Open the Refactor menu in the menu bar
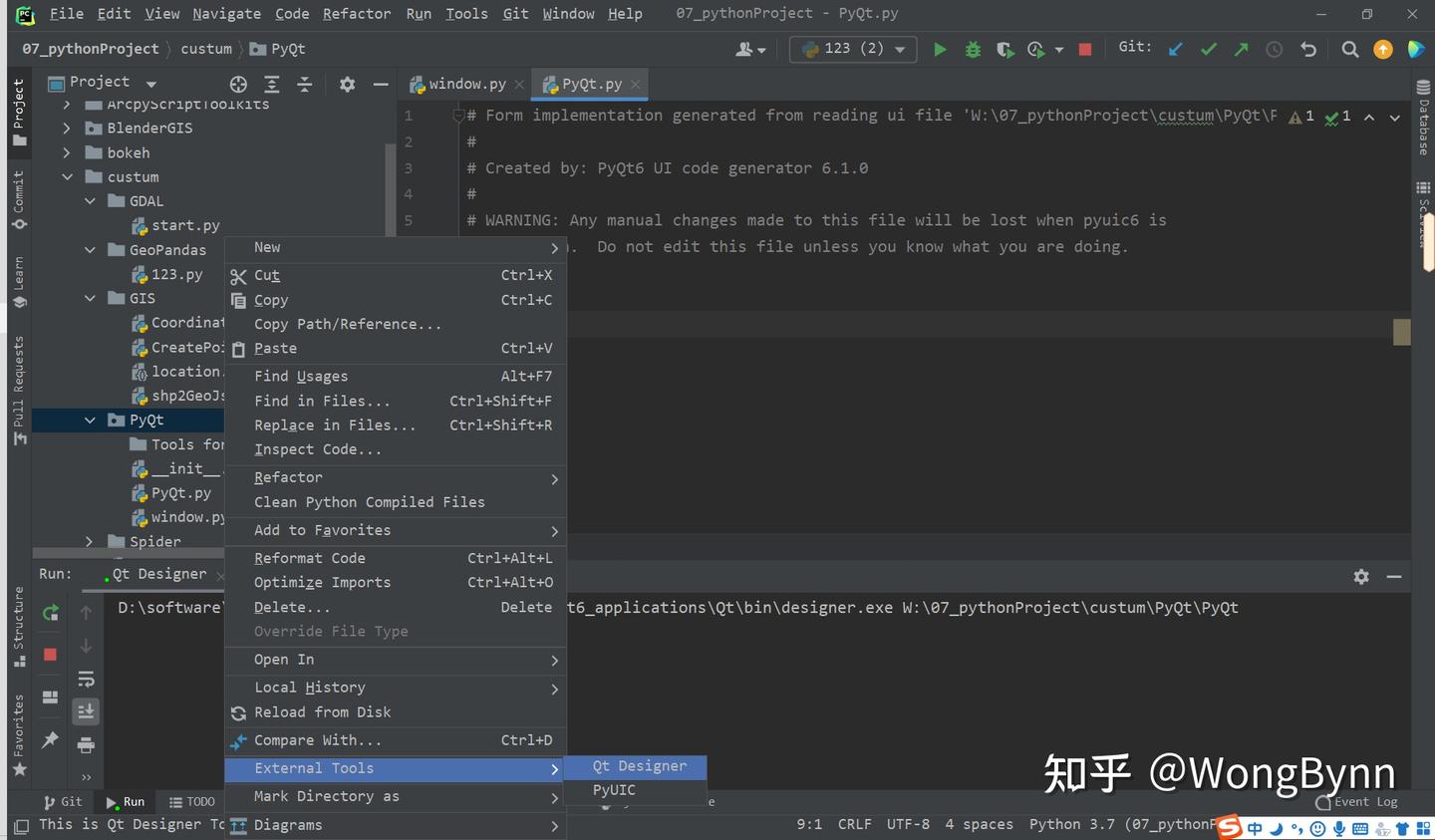This screenshot has height=840, width=1435. pyautogui.click(x=356, y=13)
